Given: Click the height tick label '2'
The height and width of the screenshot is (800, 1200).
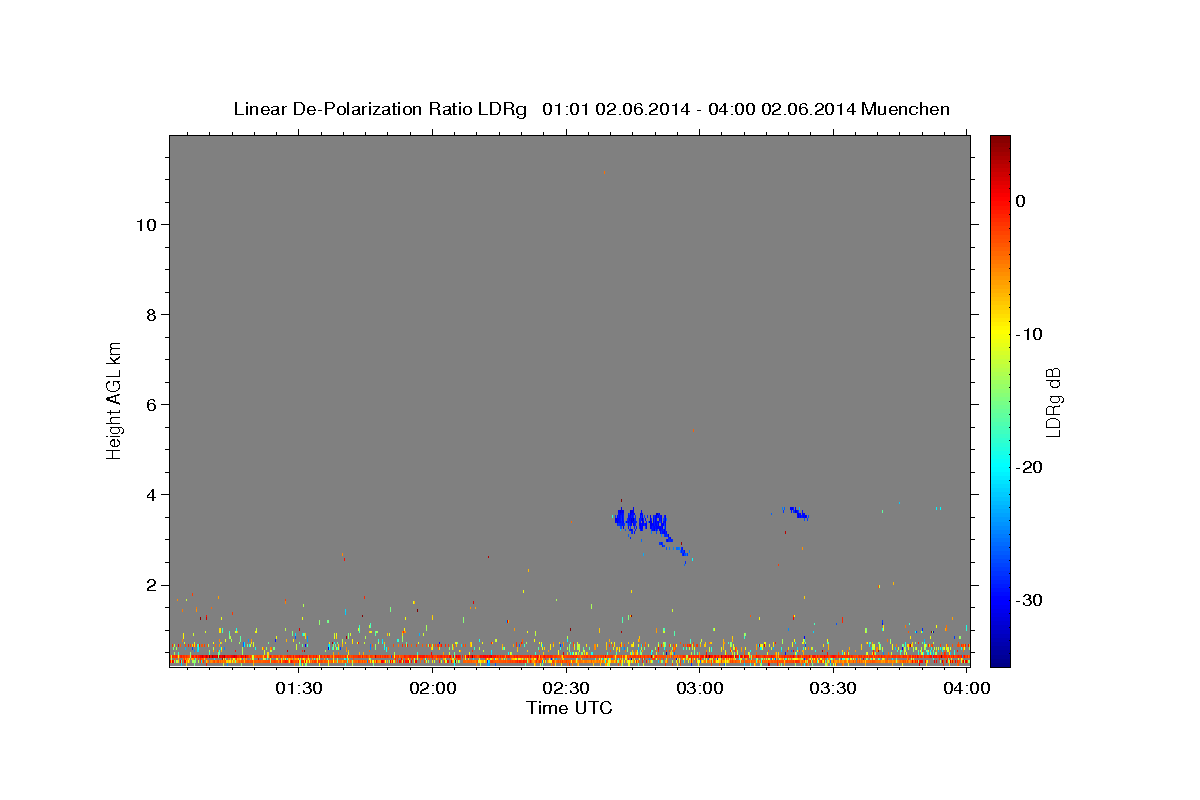Looking at the screenshot, I should [x=149, y=584].
